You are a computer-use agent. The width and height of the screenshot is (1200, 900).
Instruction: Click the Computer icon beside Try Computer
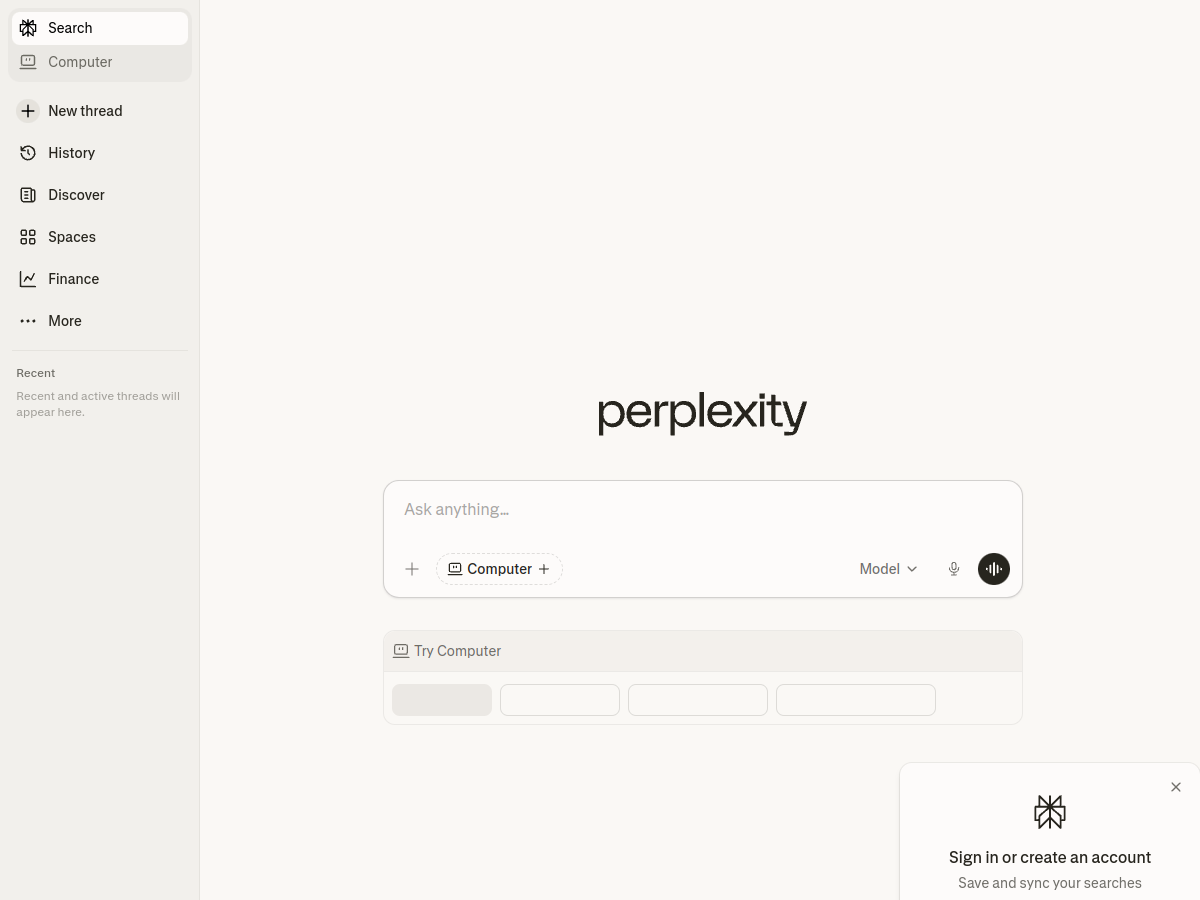point(400,649)
